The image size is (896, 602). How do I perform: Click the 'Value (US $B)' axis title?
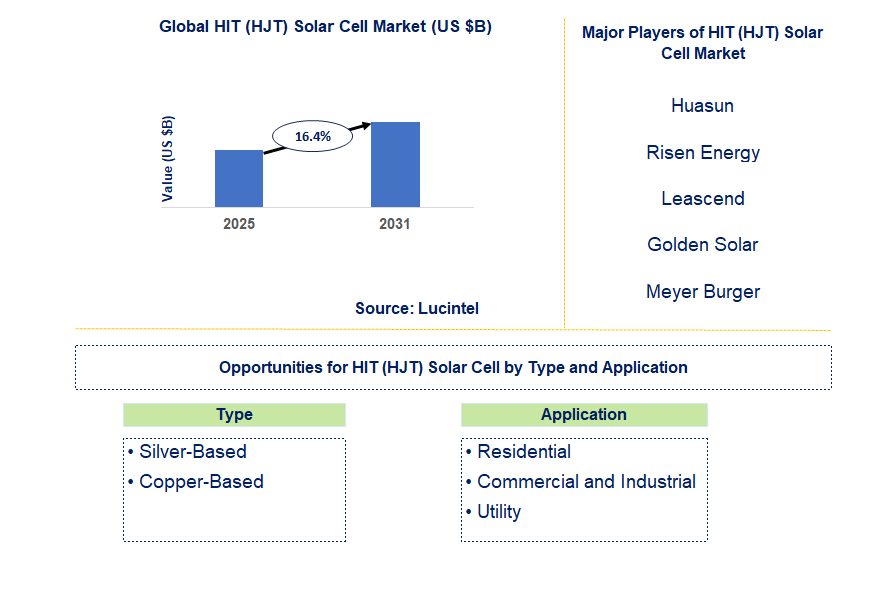[x=167, y=159]
